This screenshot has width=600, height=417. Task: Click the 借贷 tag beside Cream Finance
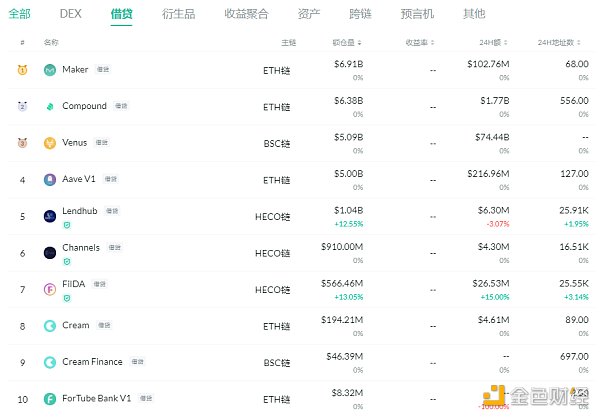click(137, 362)
